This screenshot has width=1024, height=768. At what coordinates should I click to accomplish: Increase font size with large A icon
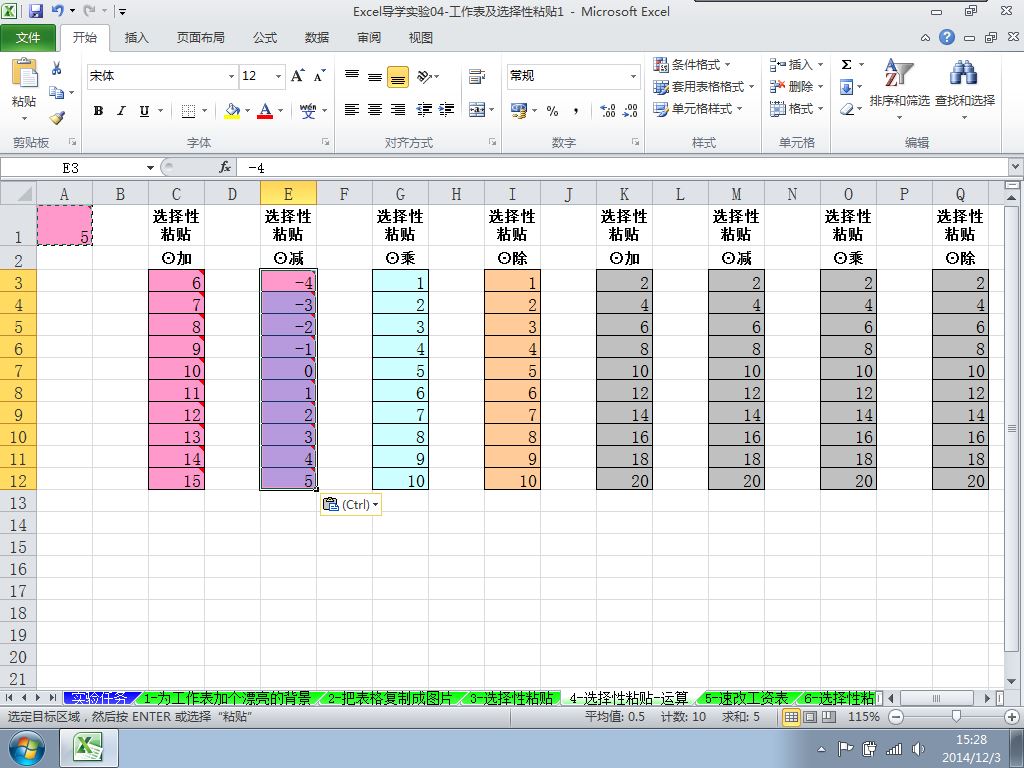pos(298,76)
